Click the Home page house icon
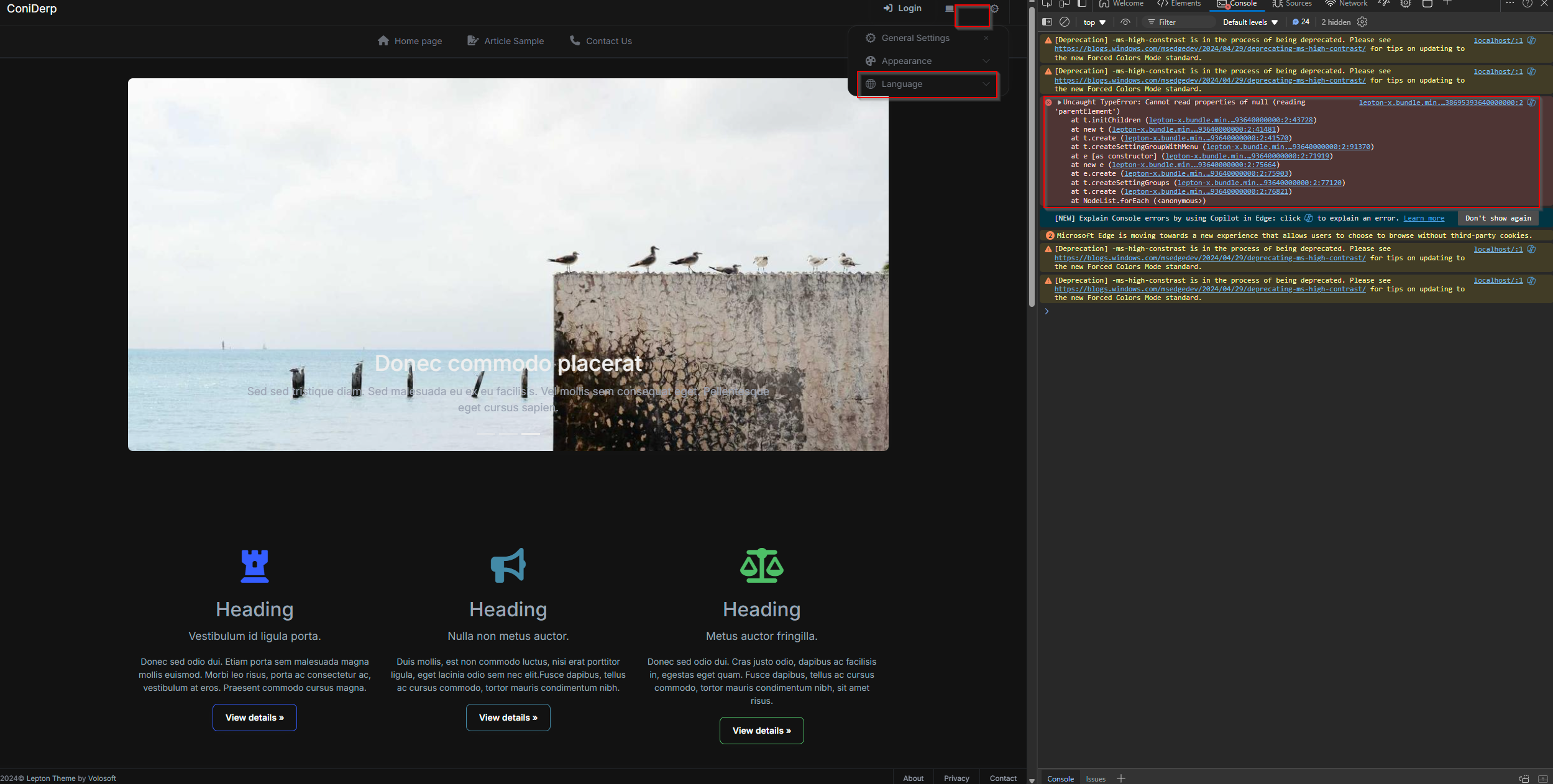The image size is (1553, 784). point(383,41)
